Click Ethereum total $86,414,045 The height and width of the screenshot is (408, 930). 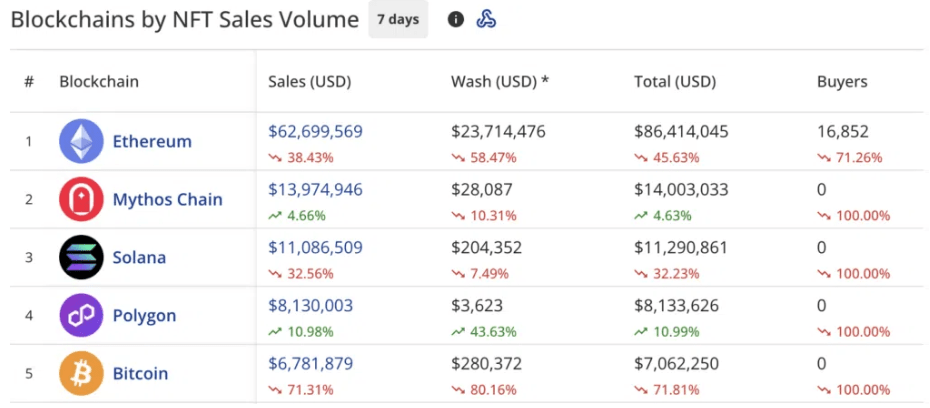[681, 131]
